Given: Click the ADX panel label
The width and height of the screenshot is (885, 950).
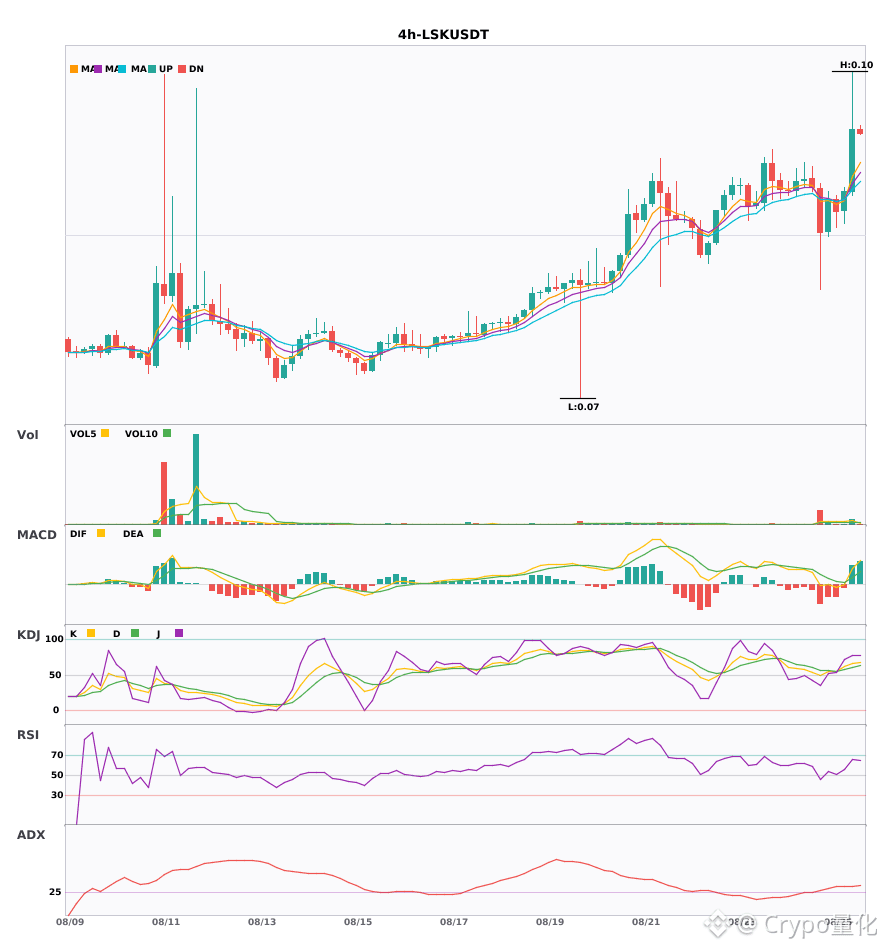Looking at the screenshot, I should [x=31, y=835].
